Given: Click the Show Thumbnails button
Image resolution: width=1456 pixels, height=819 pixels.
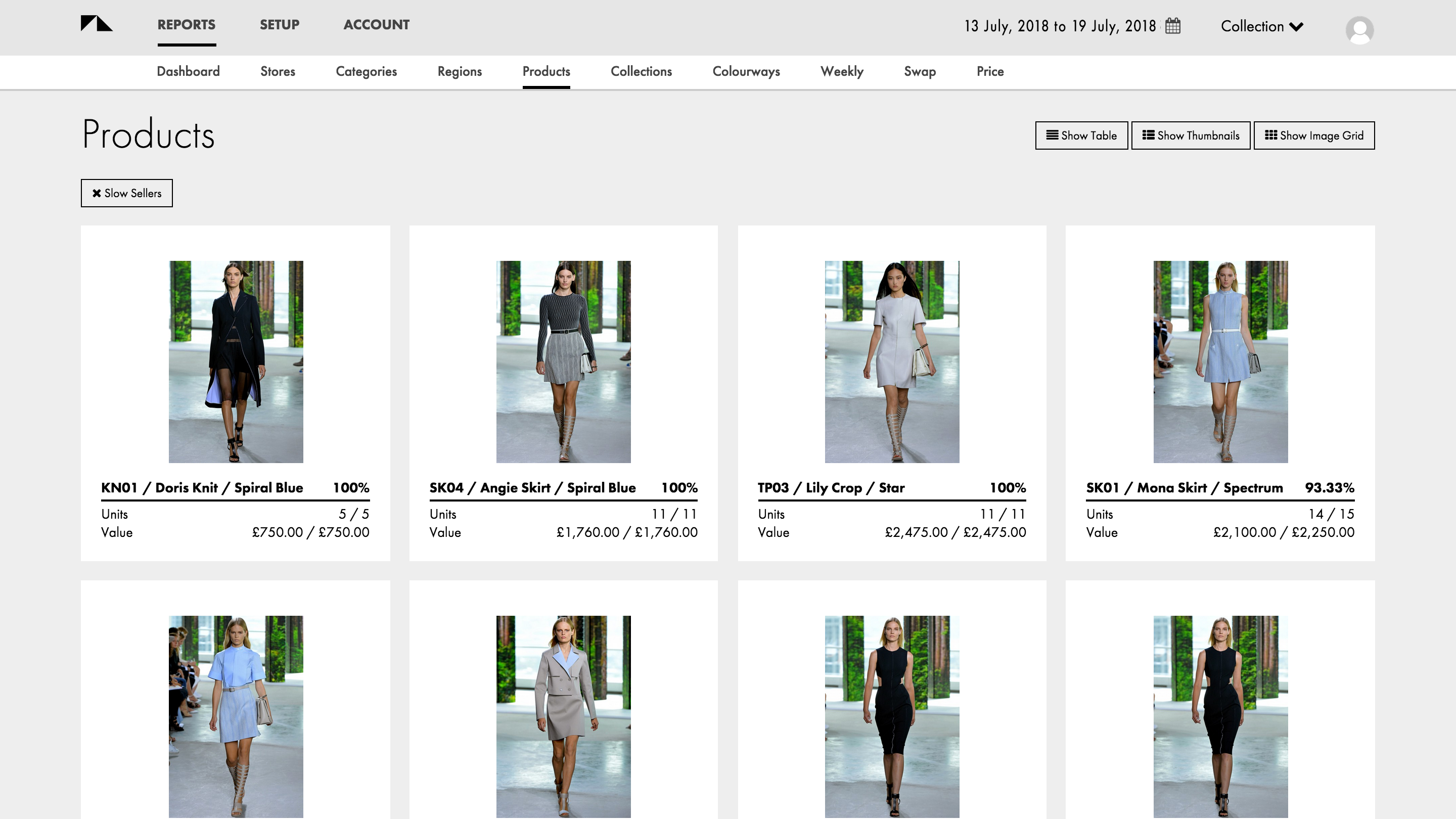Looking at the screenshot, I should click(1191, 135).
